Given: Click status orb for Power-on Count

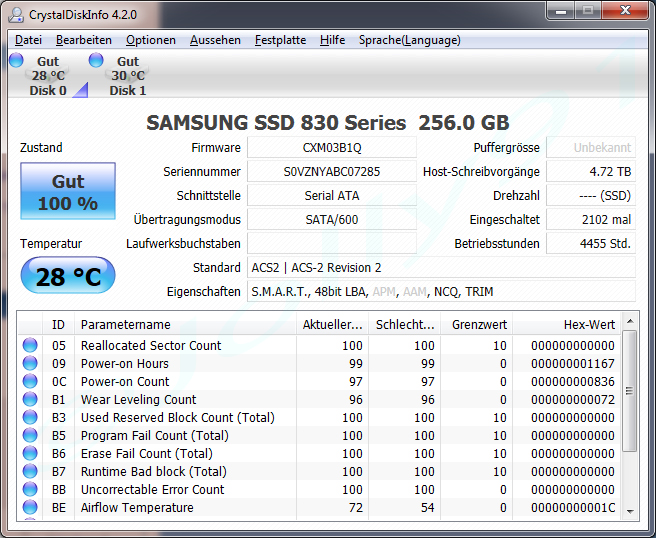Looking at the screenshot, I should (x=30, y=381).
